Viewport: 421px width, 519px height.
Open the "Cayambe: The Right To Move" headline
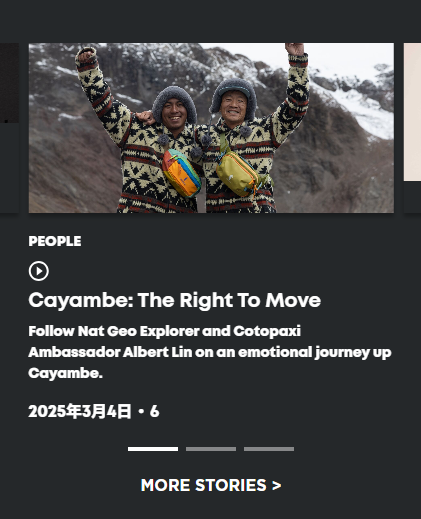(x=175, y=300)
